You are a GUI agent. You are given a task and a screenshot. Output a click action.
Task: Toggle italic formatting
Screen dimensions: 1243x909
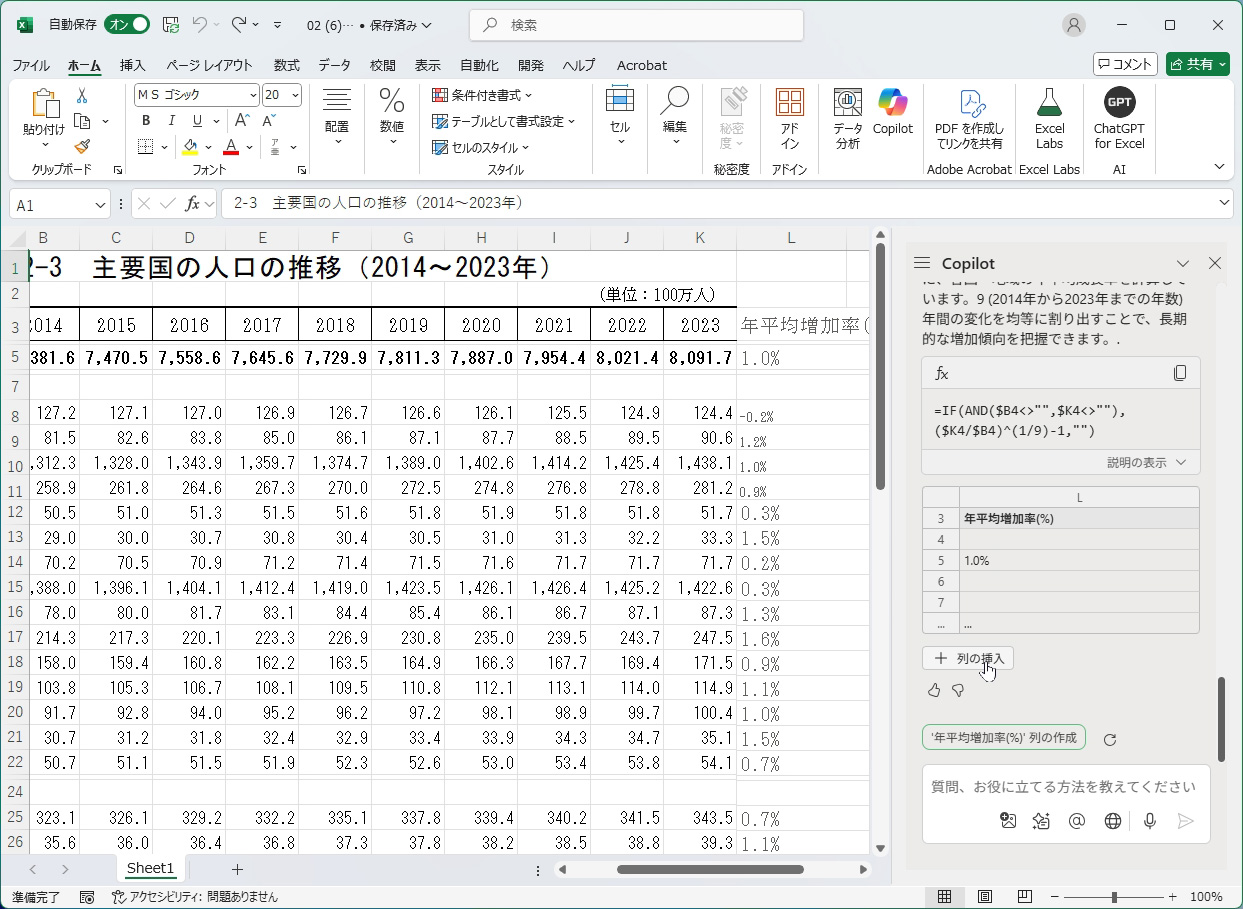[x=172, y=121]
